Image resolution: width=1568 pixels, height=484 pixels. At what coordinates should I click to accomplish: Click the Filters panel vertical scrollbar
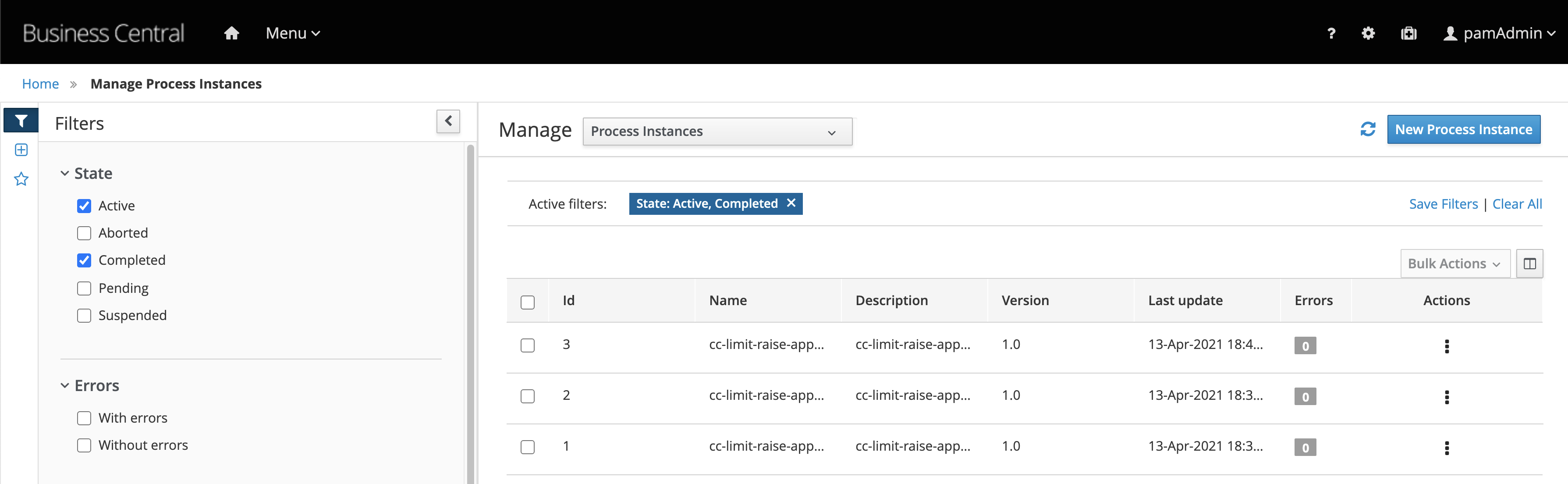click(x=470, y=313)
